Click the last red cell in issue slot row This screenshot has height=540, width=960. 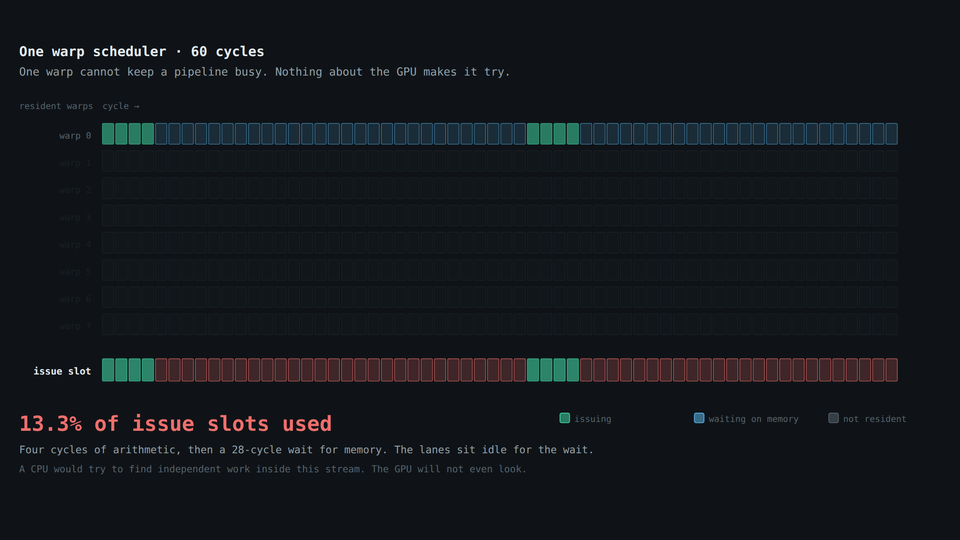(891, 370)
